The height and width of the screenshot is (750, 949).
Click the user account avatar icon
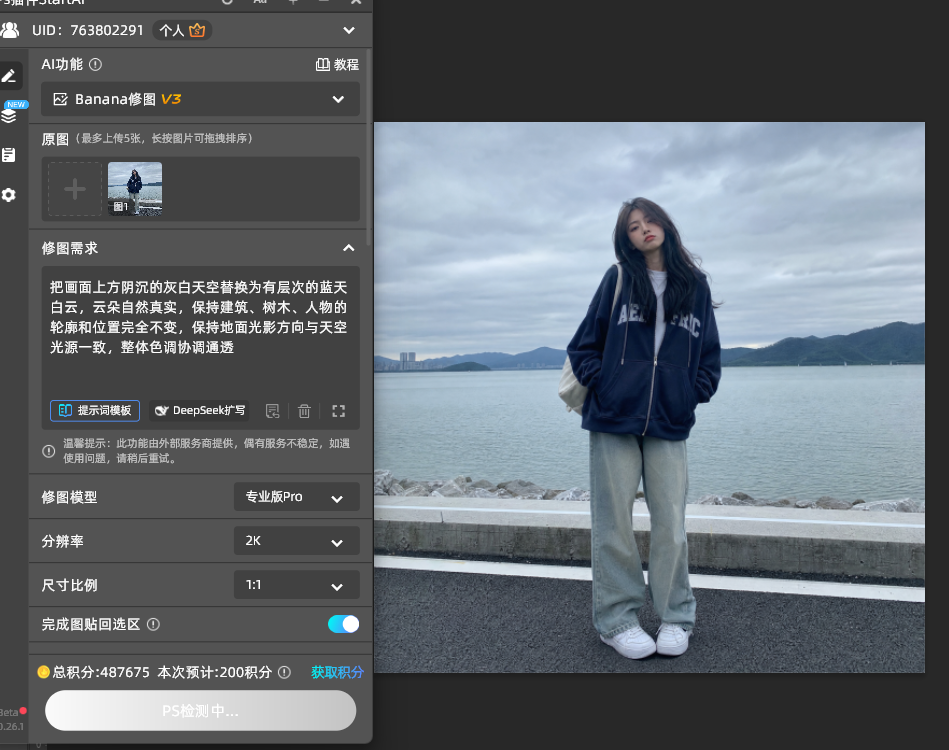10,30
